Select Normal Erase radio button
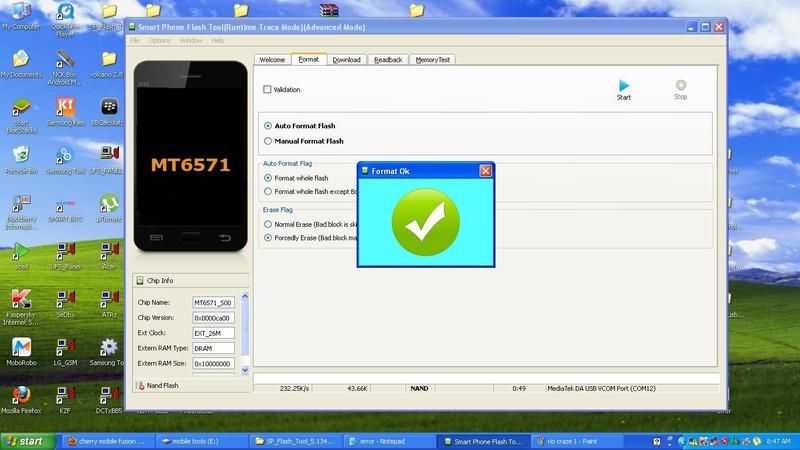 click(x=268, y=224)
